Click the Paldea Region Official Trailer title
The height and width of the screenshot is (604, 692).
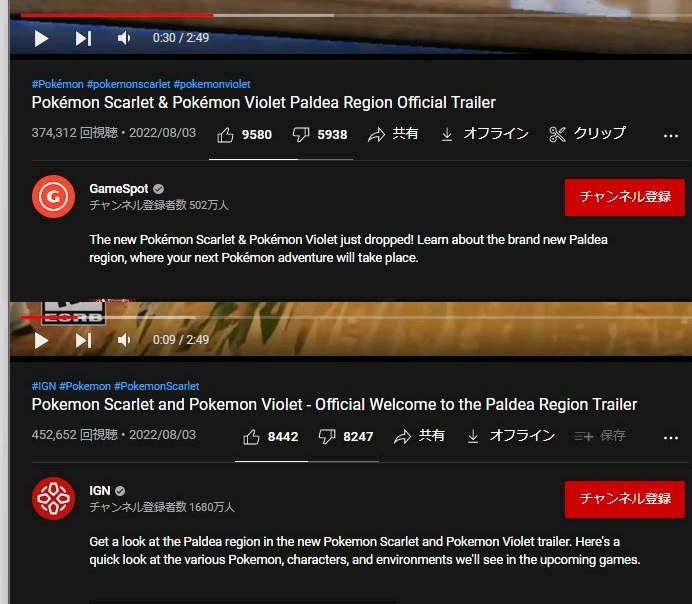tap(263, 102)
